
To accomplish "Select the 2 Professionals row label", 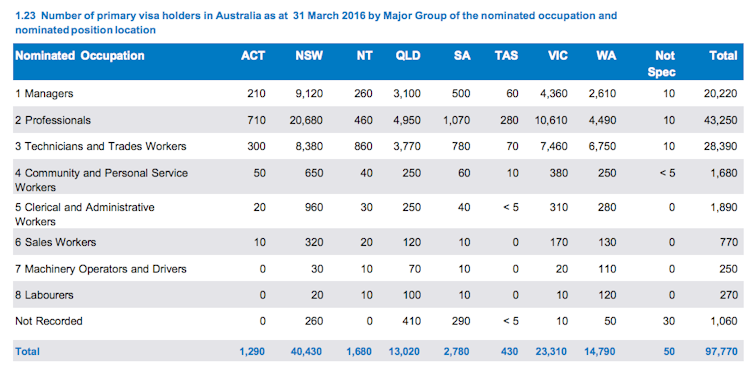I will point(52,120).
